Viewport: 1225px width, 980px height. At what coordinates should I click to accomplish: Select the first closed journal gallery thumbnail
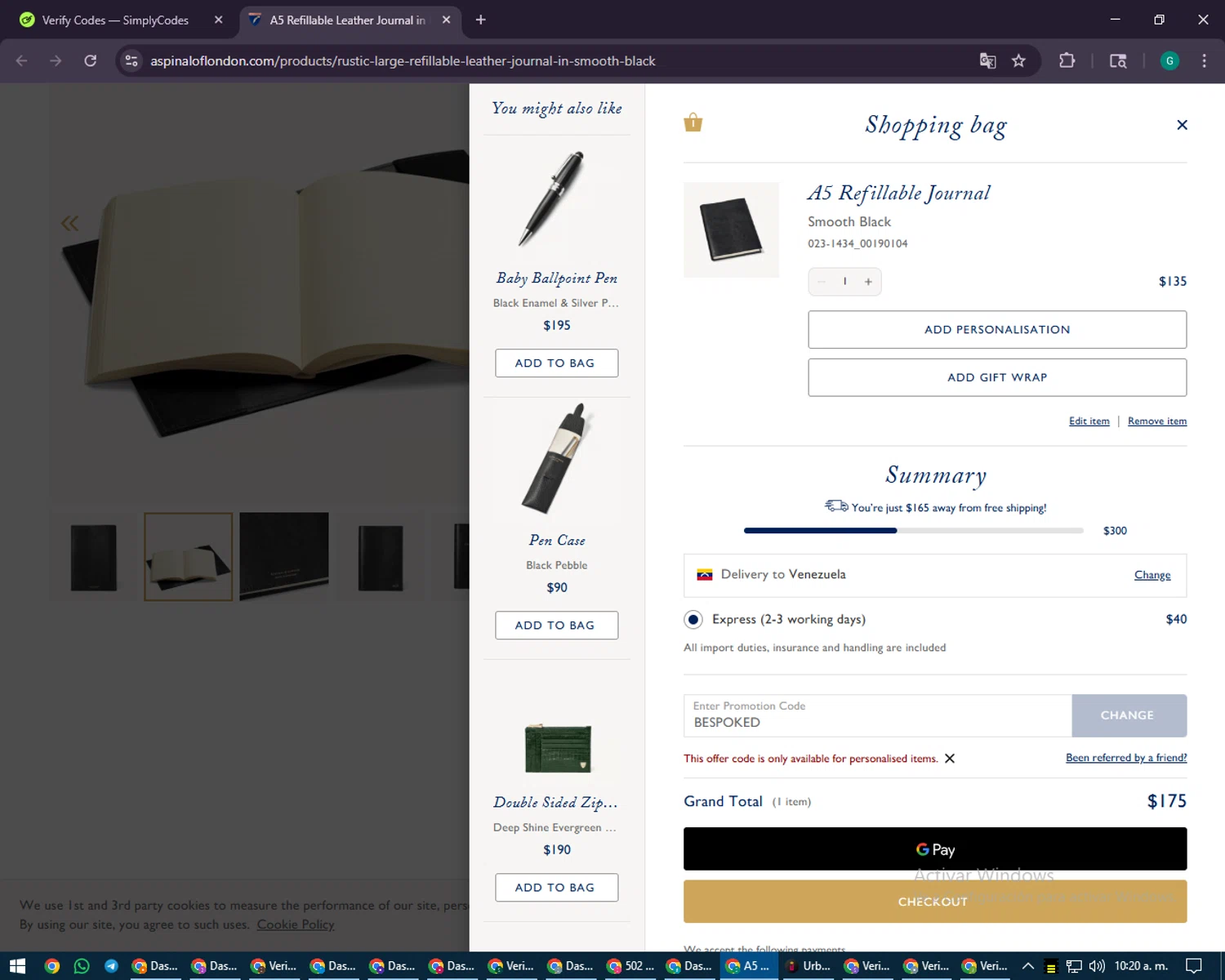point(93,557)
